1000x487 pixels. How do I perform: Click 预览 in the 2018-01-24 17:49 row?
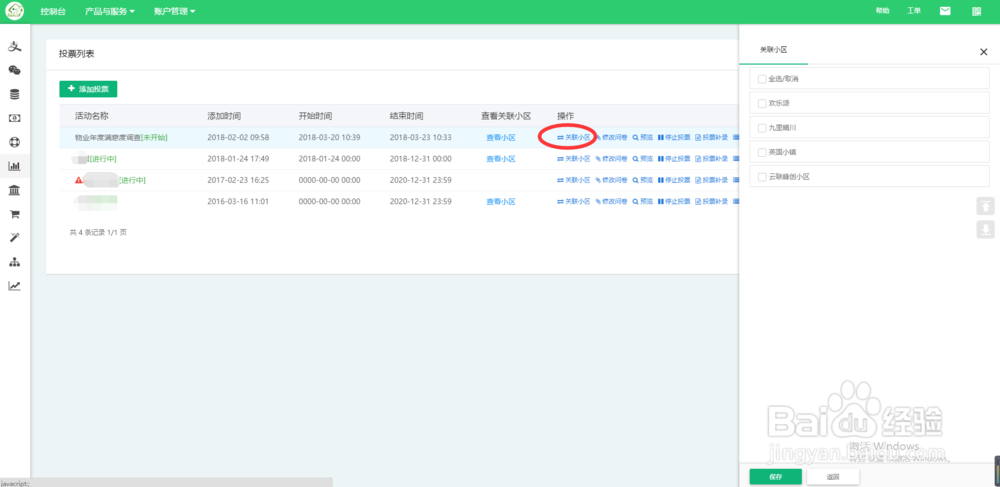[643, 159]
